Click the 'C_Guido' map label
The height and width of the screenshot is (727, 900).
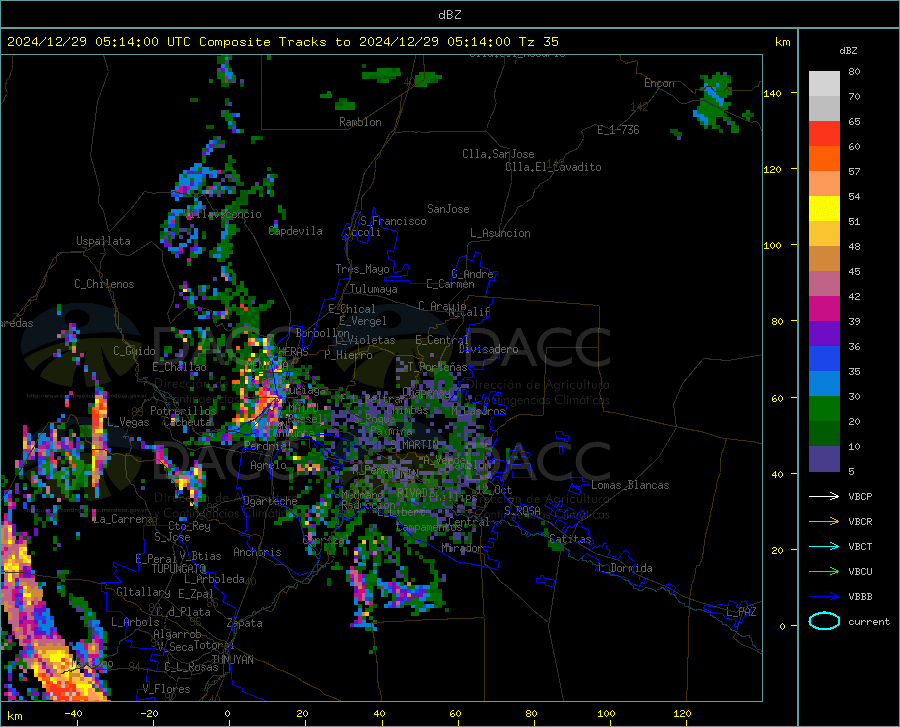point(134,351)
